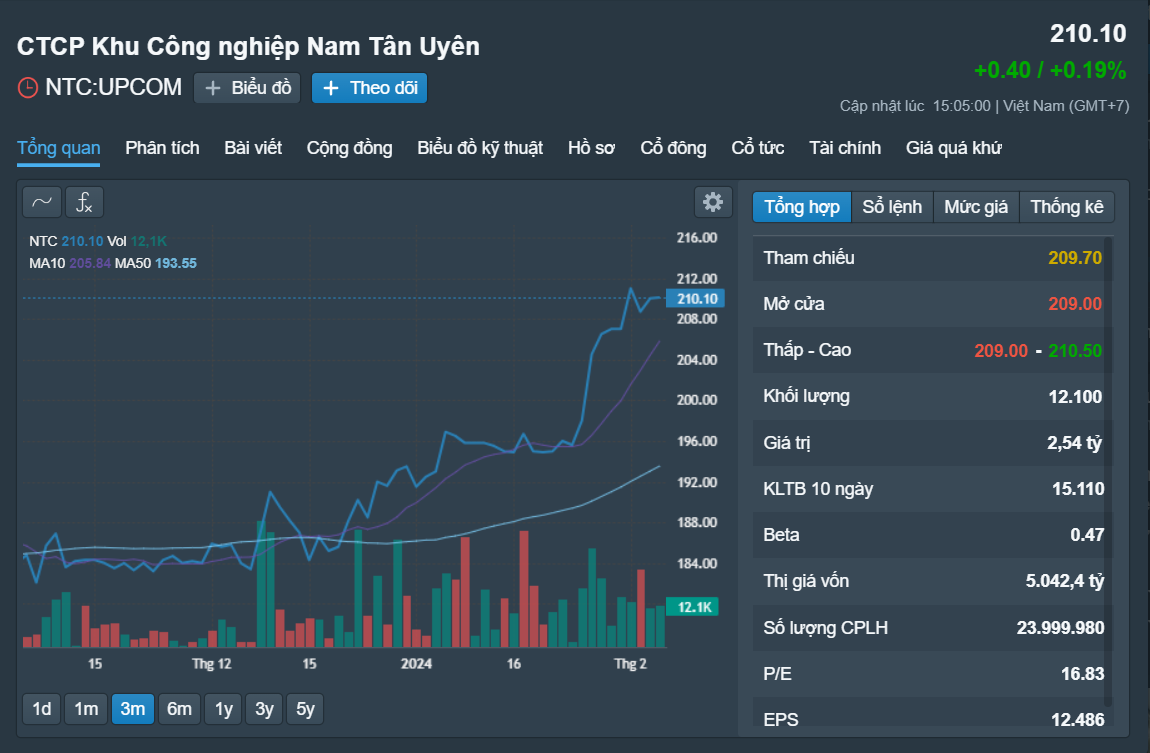Click the statistics panel vertical scrollbar
1150x753 pixels.
pos(1108,471)
